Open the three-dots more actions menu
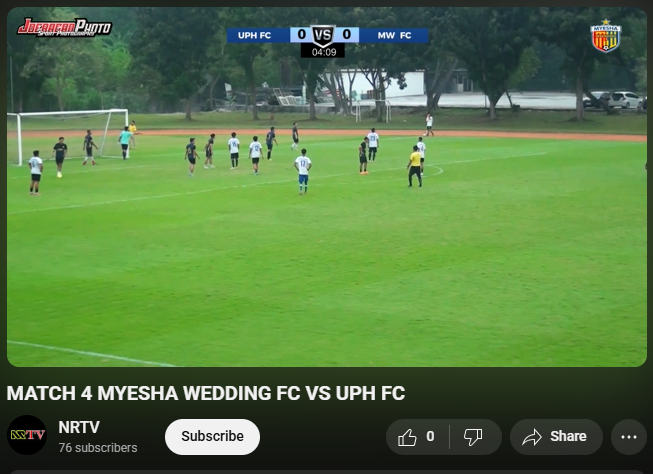This screenshot has width=653, height=474. (x=628, y=437)
